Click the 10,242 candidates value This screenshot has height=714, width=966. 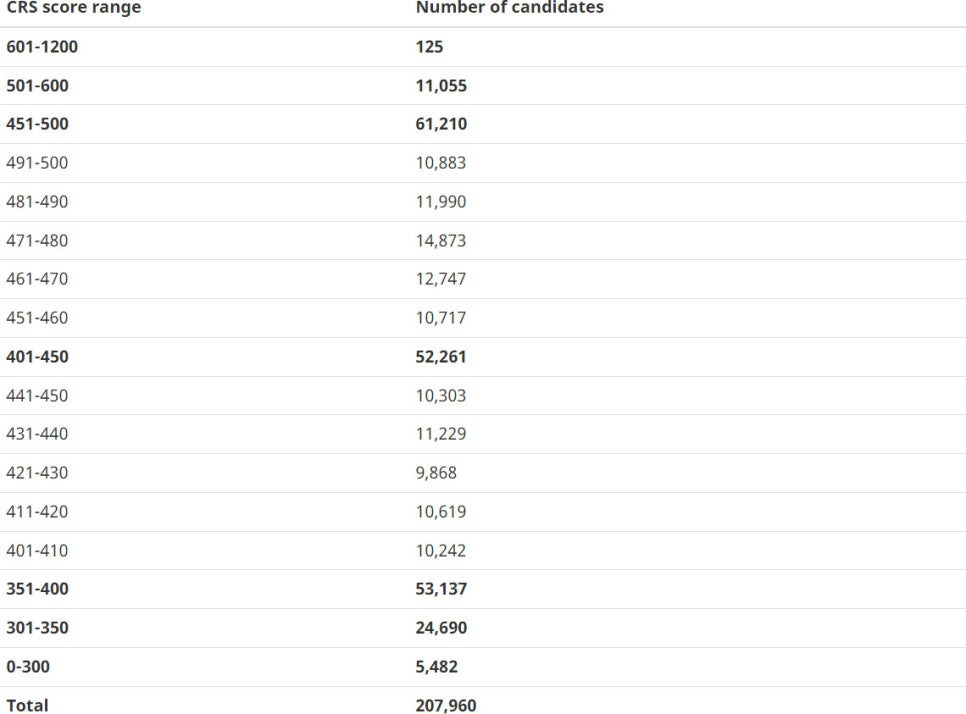click(x=440, y=551)
